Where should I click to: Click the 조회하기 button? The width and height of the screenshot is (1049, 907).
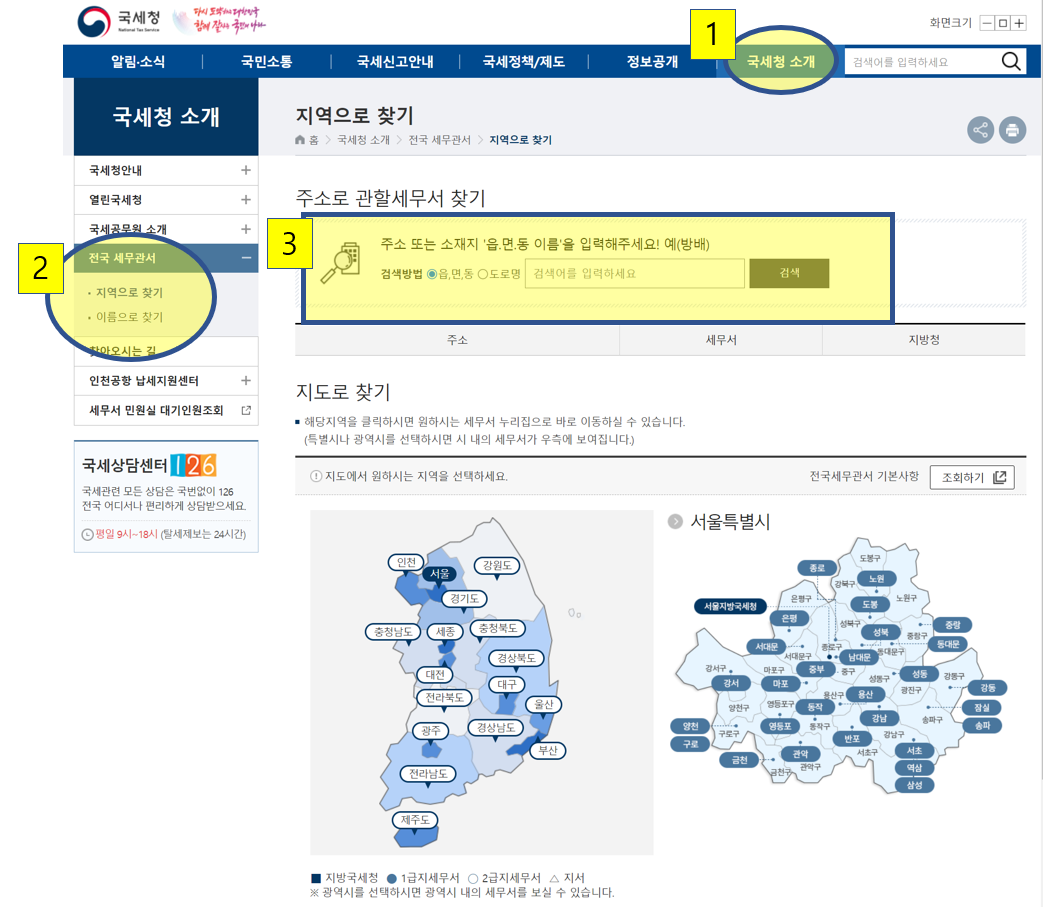pos(972,477)
